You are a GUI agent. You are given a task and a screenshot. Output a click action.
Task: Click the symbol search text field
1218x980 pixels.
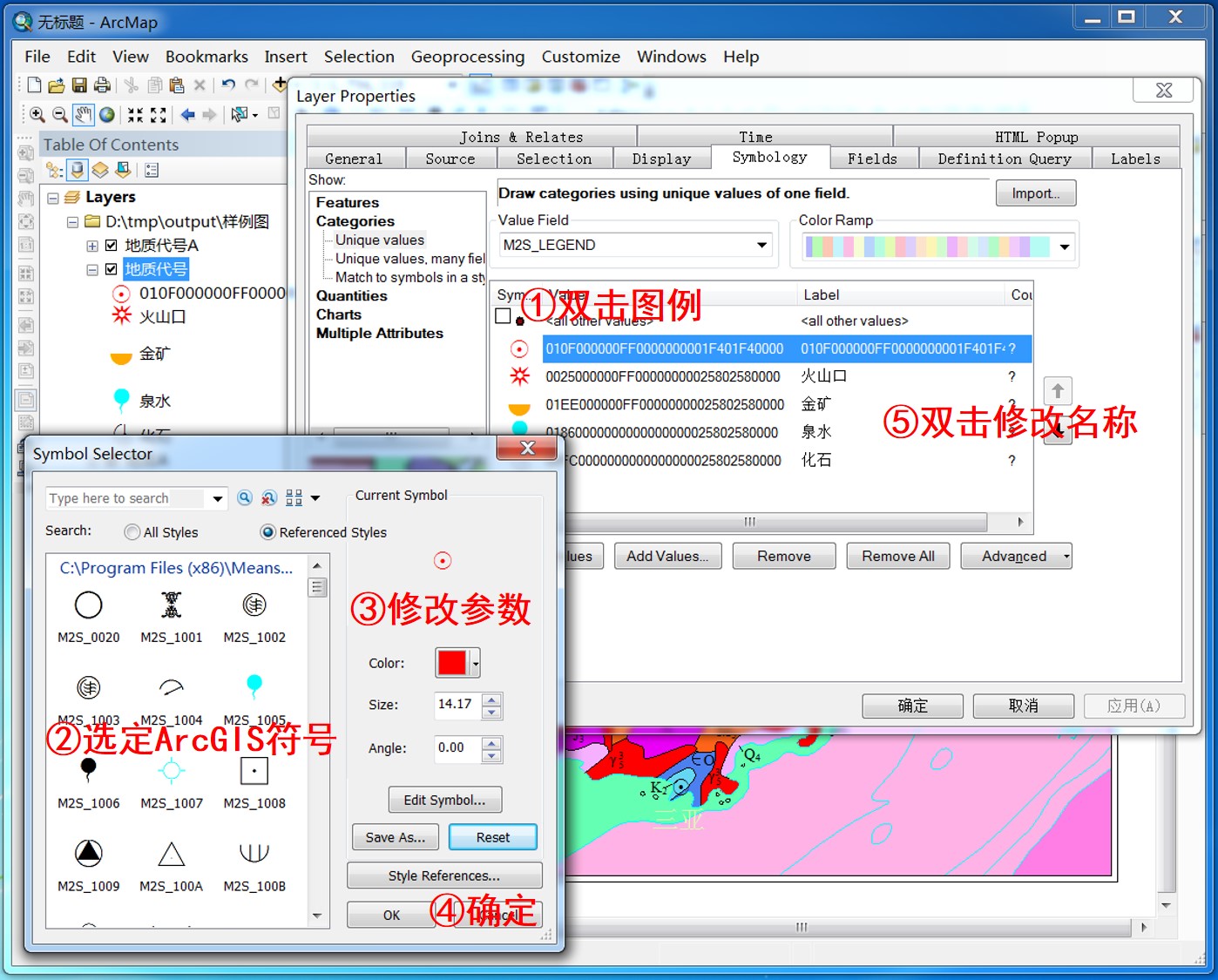pyautogui.click(x=127, y=498)
